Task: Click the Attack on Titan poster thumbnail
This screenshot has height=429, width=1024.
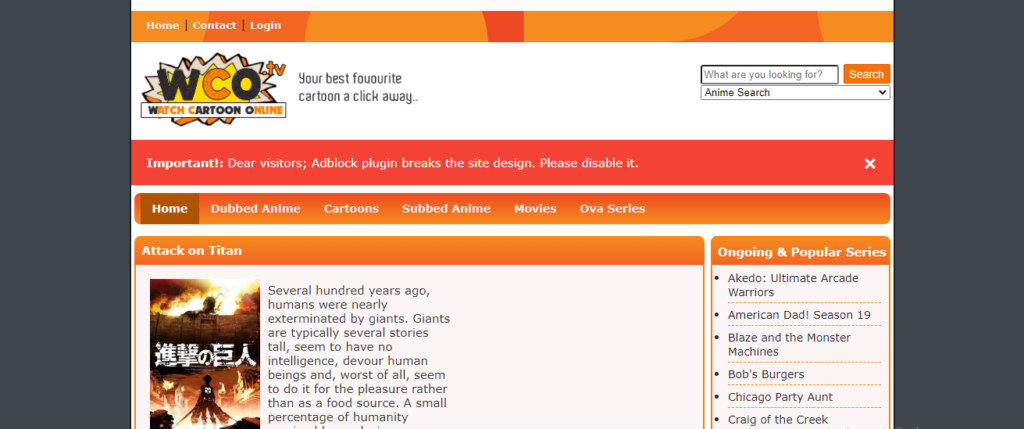Action: (x=204, y=354)
